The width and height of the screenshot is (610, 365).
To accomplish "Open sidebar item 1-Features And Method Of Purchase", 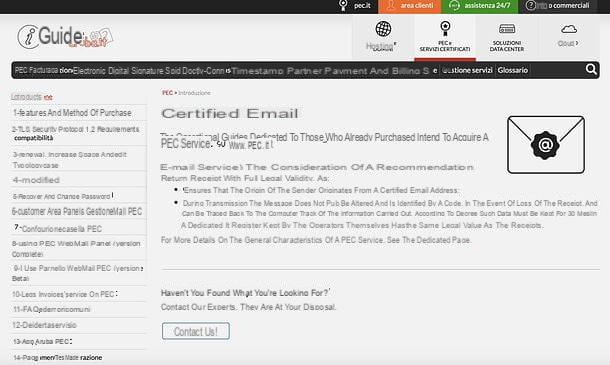I will tap(72, 113).
